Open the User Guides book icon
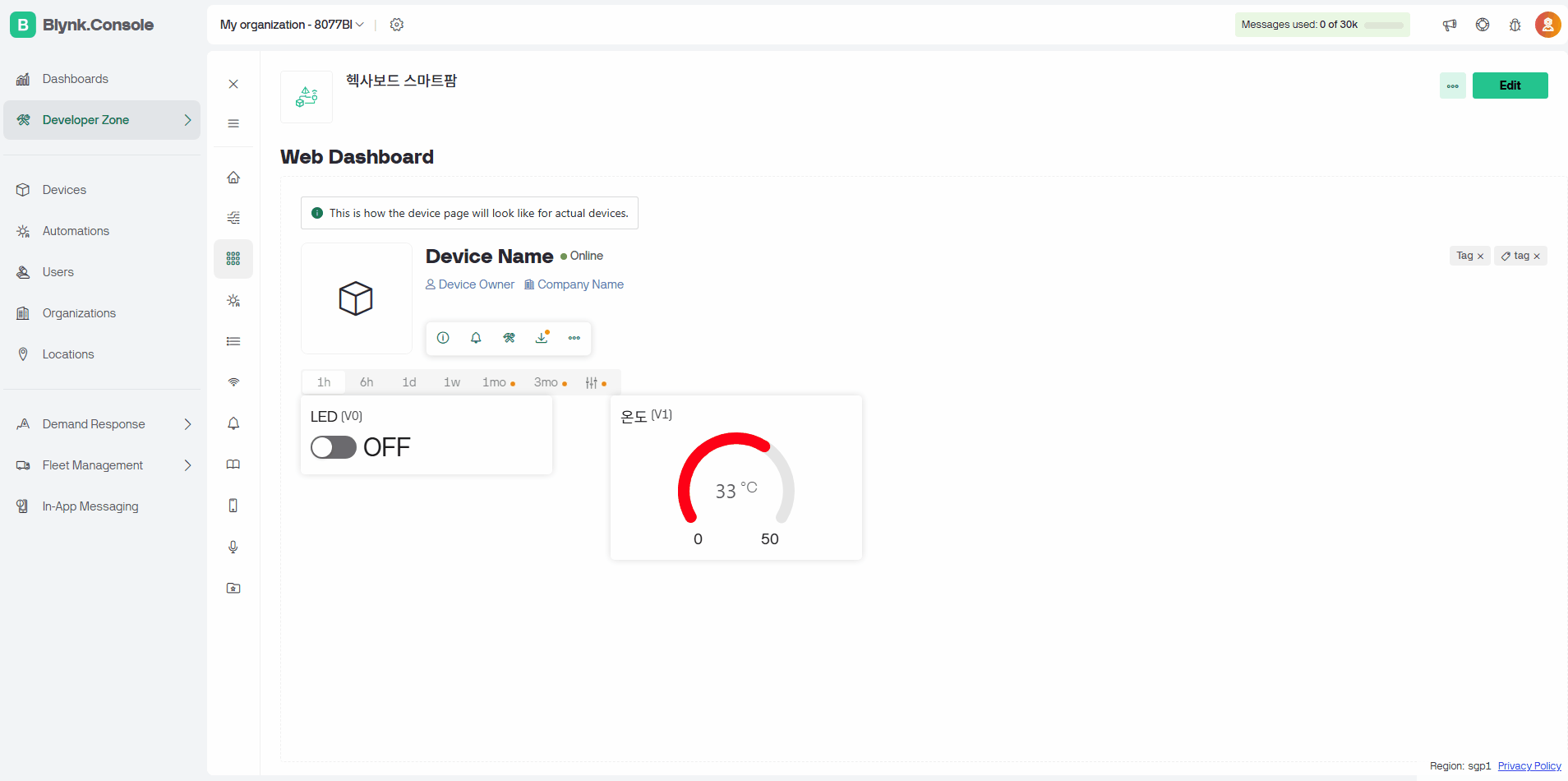Screen dimensions: 1568x781 (x=233, y=464)
